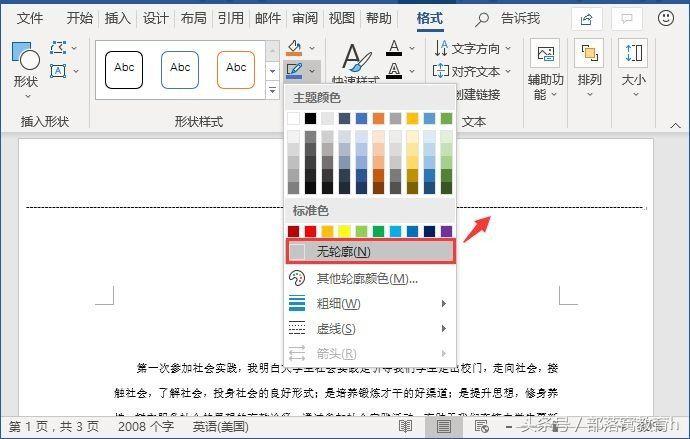
Task: Pick the standard yellow color swatch
Action: tap(345, 231)
